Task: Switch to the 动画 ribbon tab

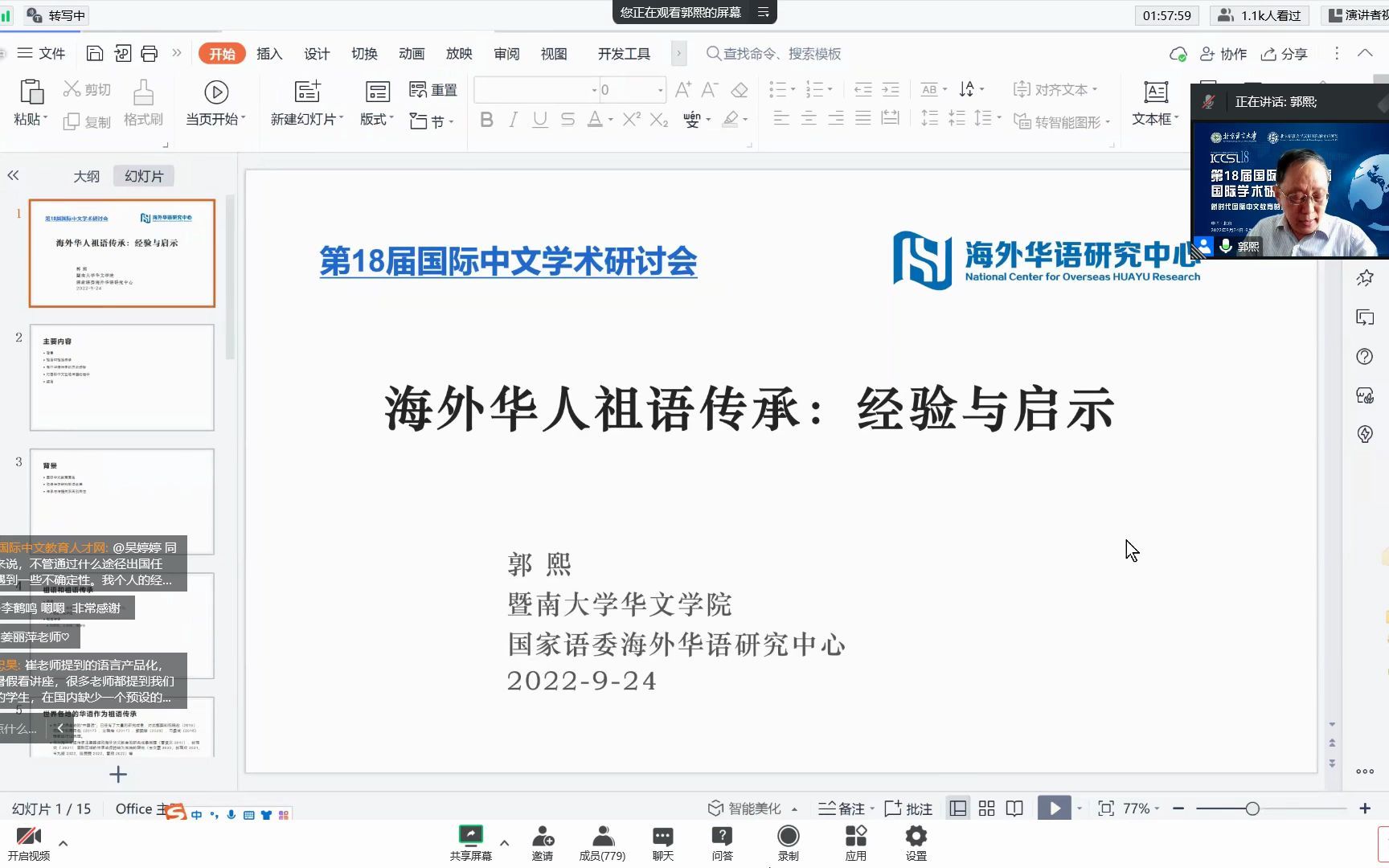Action: coord(412,53)
